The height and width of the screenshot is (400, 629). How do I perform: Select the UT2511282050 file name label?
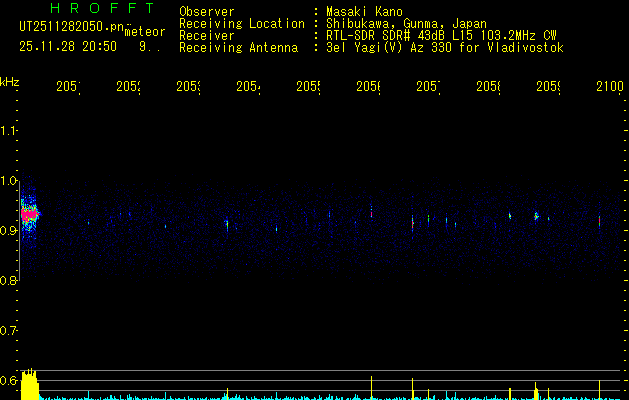point(71,27)
